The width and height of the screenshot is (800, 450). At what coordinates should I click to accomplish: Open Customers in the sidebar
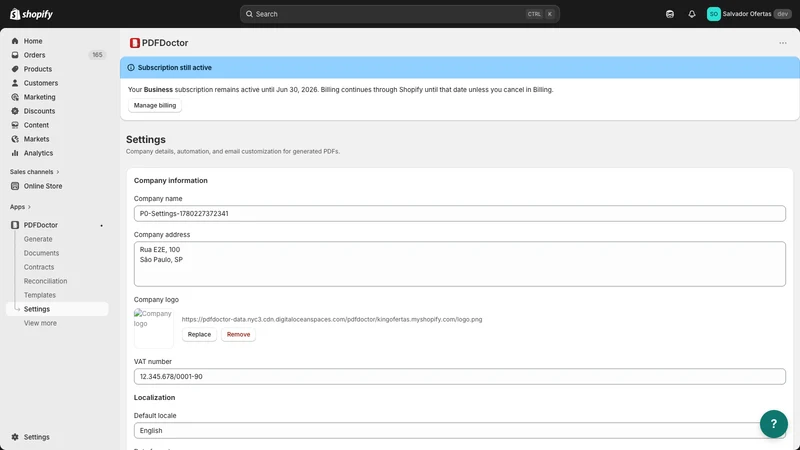pos(40,83)
